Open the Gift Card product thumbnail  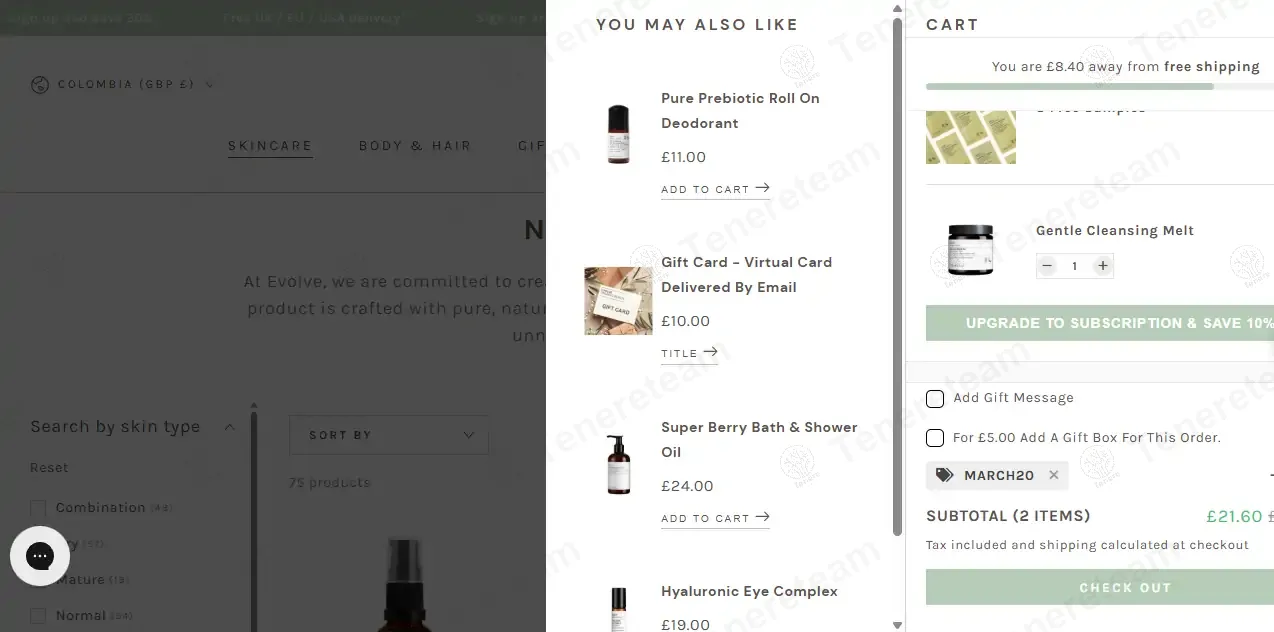point(619,300)
